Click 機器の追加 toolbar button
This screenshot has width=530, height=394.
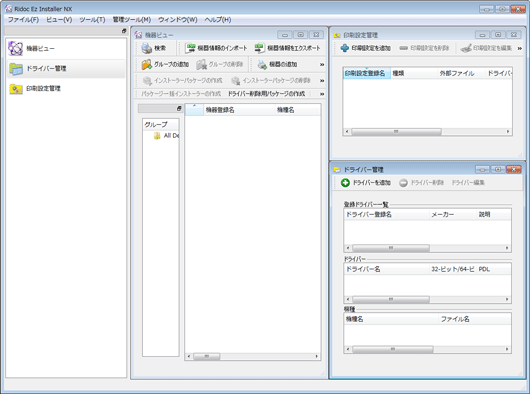278,64
